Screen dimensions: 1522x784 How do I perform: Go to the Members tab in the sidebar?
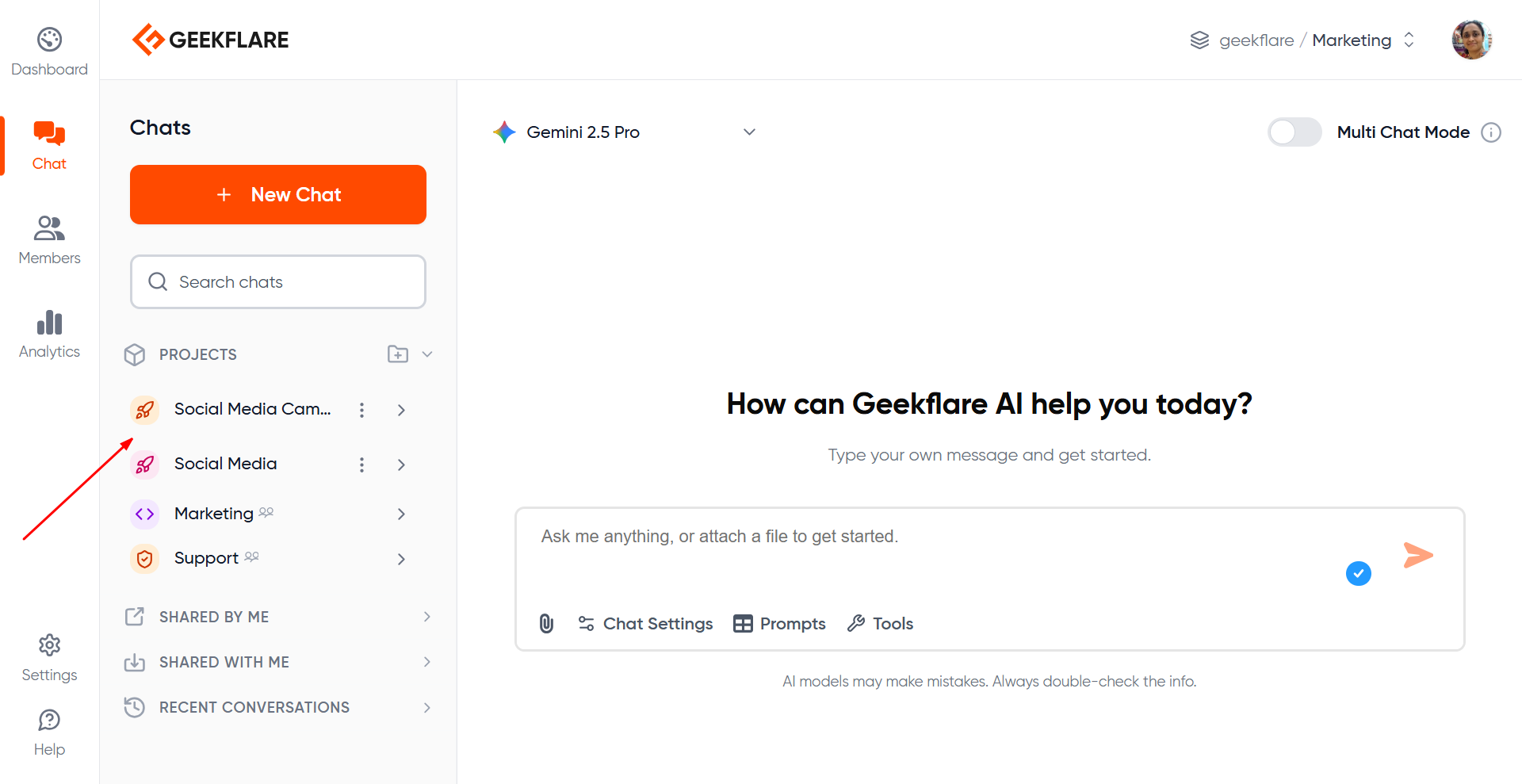(x=49, y=239)
